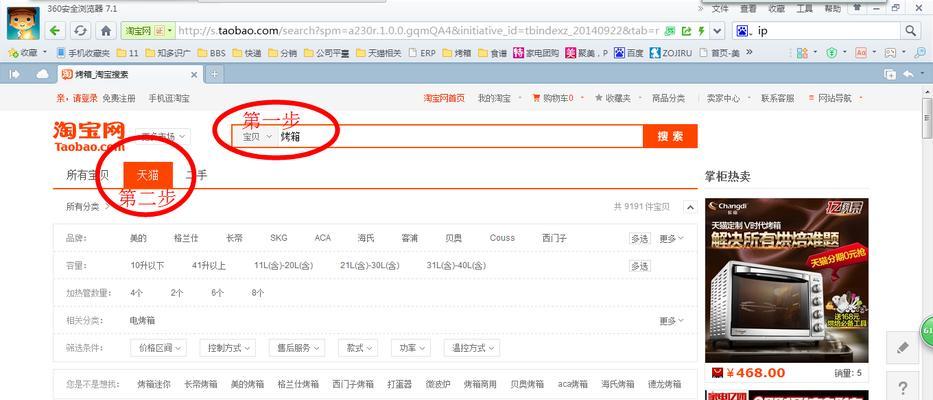Image resolution: width=933 pixels, height=400 pixels.
Task: Open the 文件 menu
Action: coord(720,8)
